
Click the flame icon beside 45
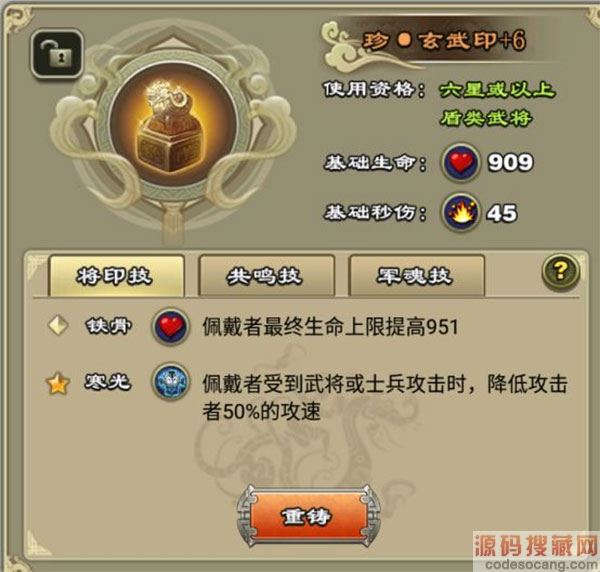[x=461, y=212]
